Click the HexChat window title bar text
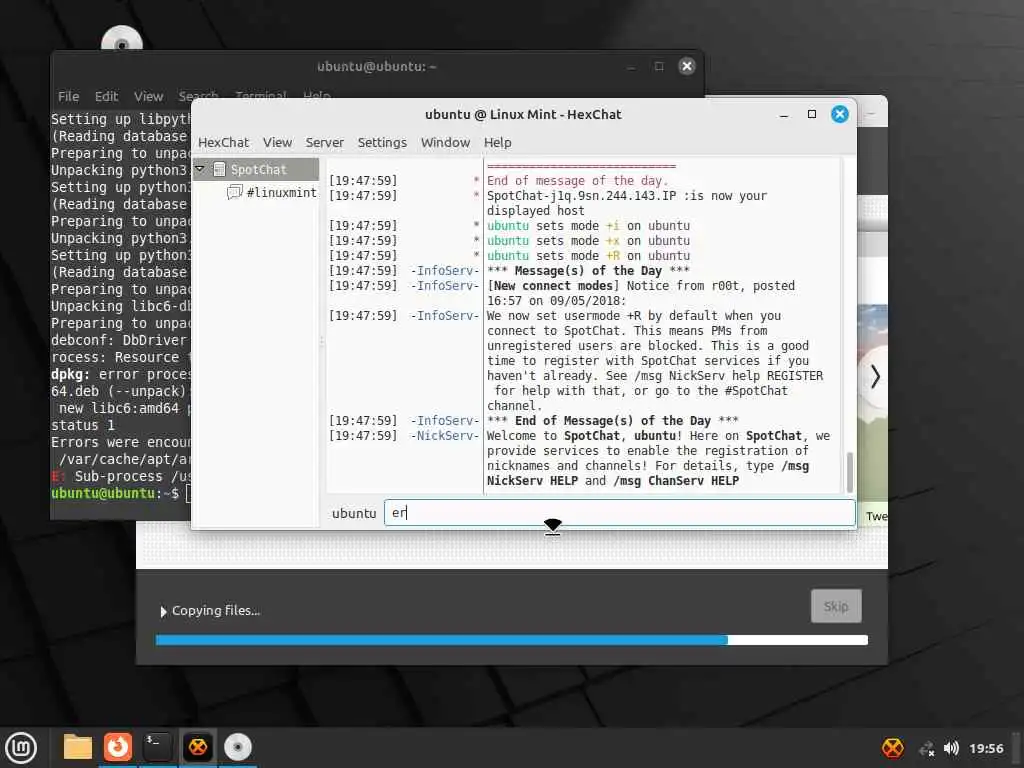The image size is (1024, 768). coord(523,114)
